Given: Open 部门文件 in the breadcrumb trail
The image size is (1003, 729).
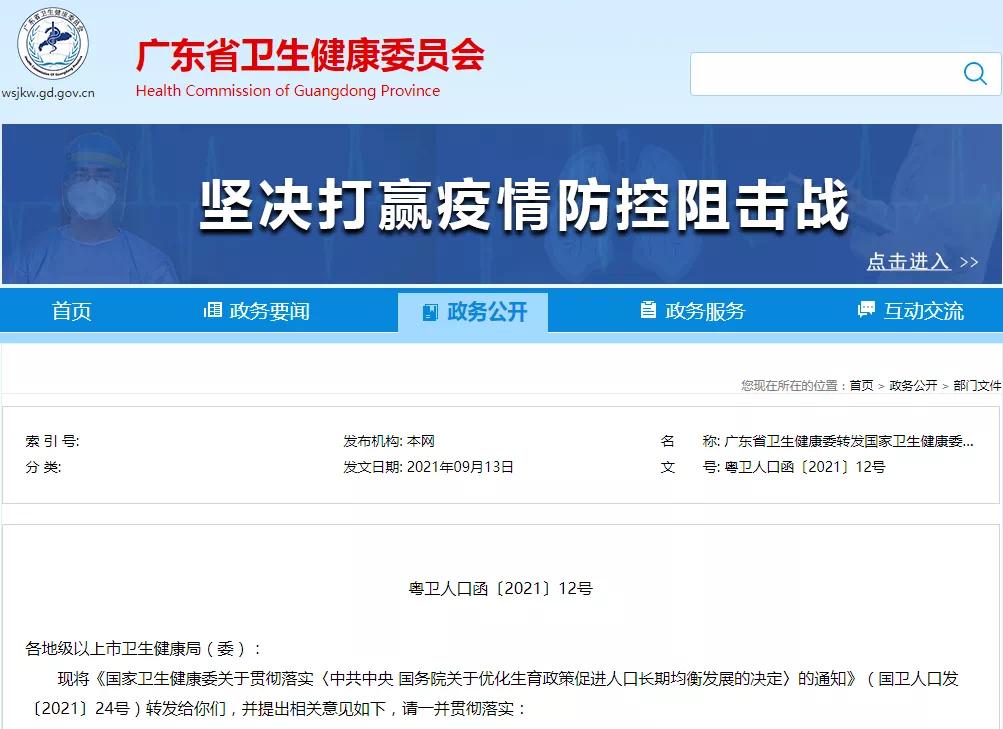Looking at the screenshot, I should (x=976, y=385).
